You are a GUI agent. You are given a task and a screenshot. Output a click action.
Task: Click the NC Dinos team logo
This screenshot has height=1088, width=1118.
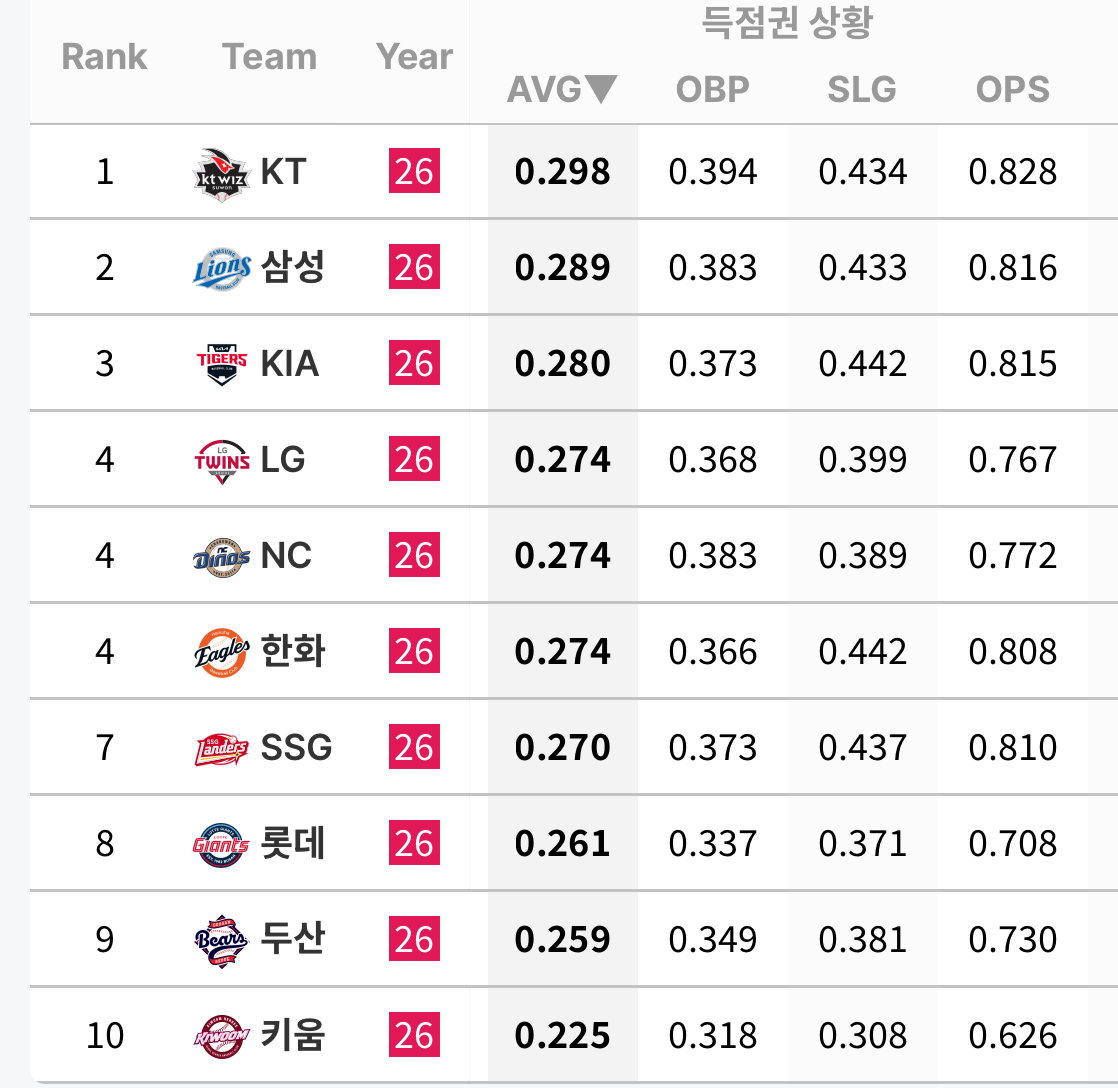click(x=222, y=557)
